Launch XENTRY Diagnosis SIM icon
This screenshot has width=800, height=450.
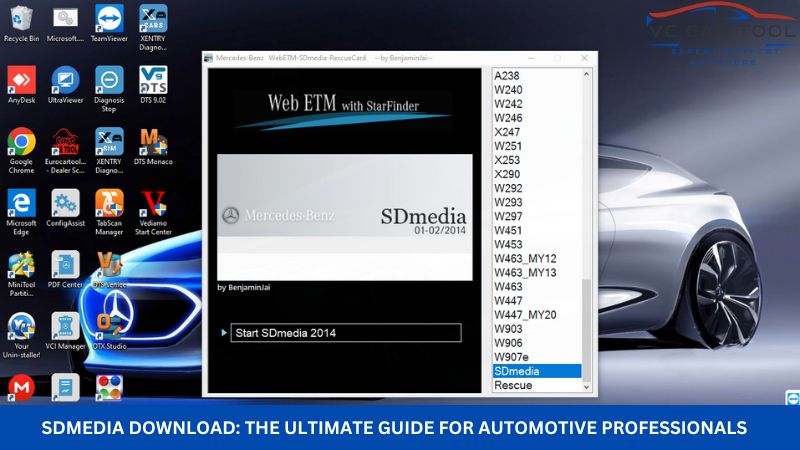click(x=109, y=151)
